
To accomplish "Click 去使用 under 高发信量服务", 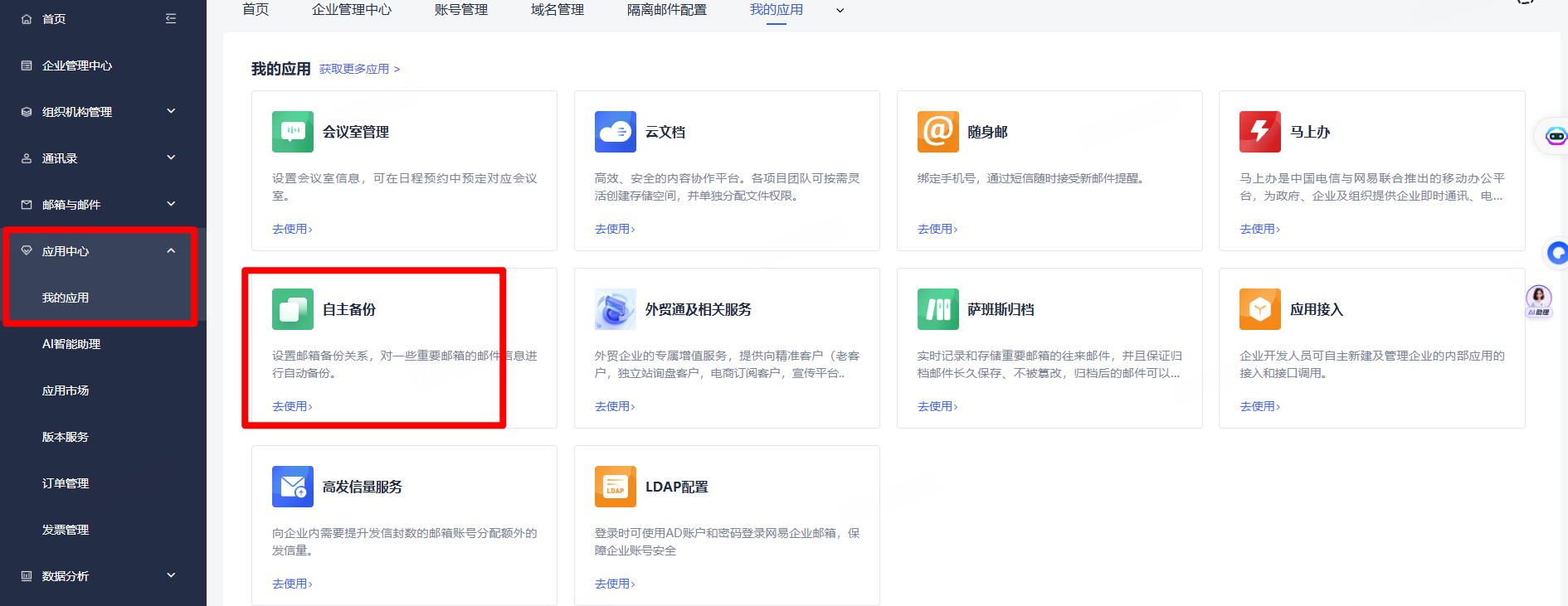I will [292, 584].
